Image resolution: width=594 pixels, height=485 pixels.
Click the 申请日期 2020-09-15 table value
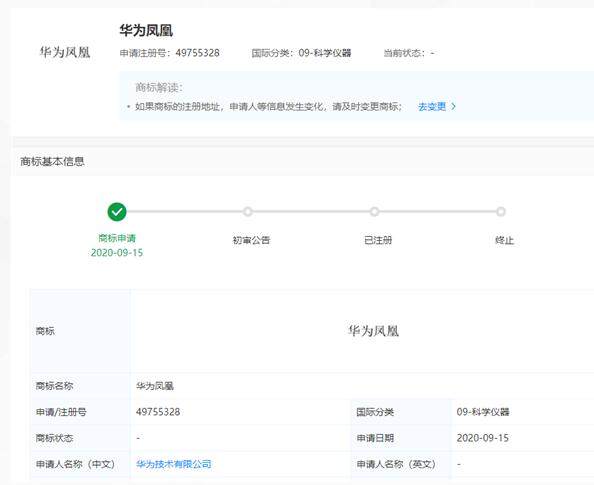(x=483, y=438)
